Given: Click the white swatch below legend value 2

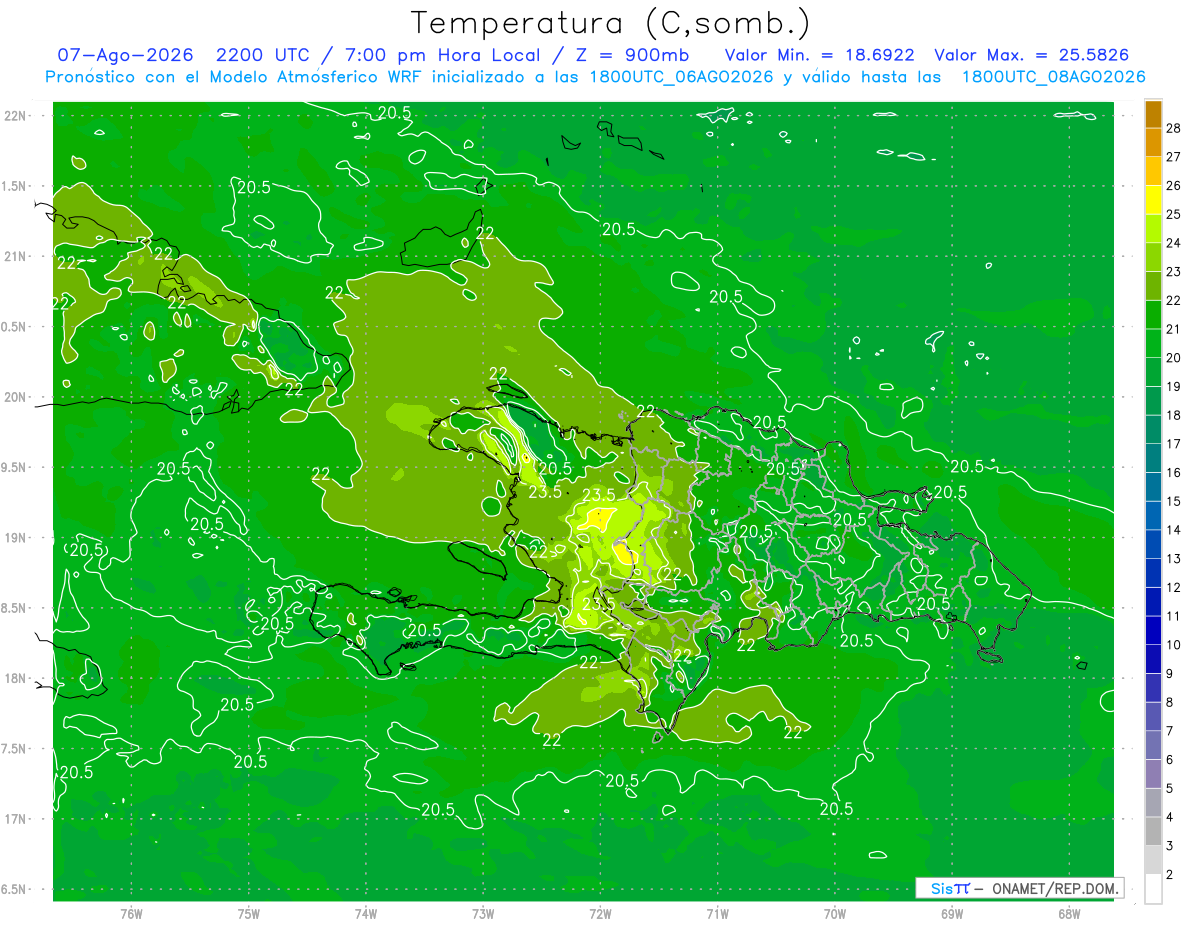Looking at the screenshot, I should point(1153,889).
